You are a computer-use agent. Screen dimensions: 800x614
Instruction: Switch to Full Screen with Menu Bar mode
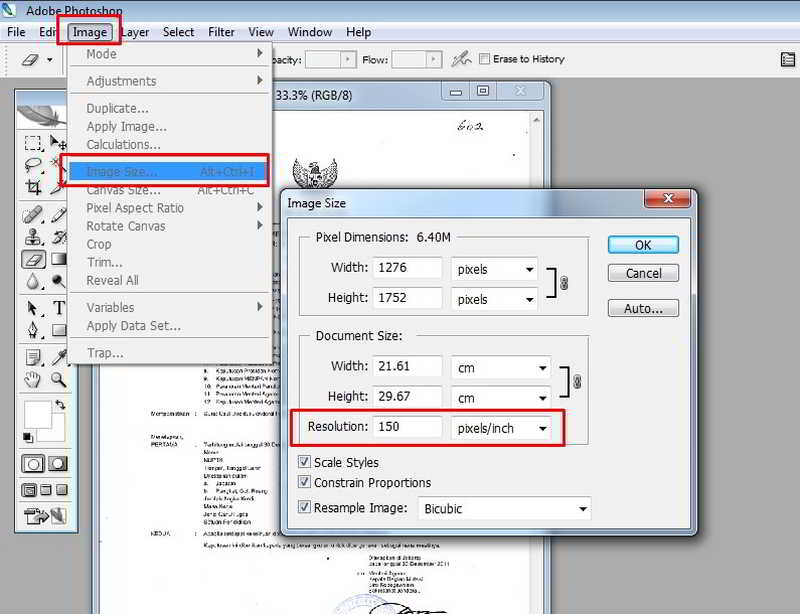click(46, 490)
